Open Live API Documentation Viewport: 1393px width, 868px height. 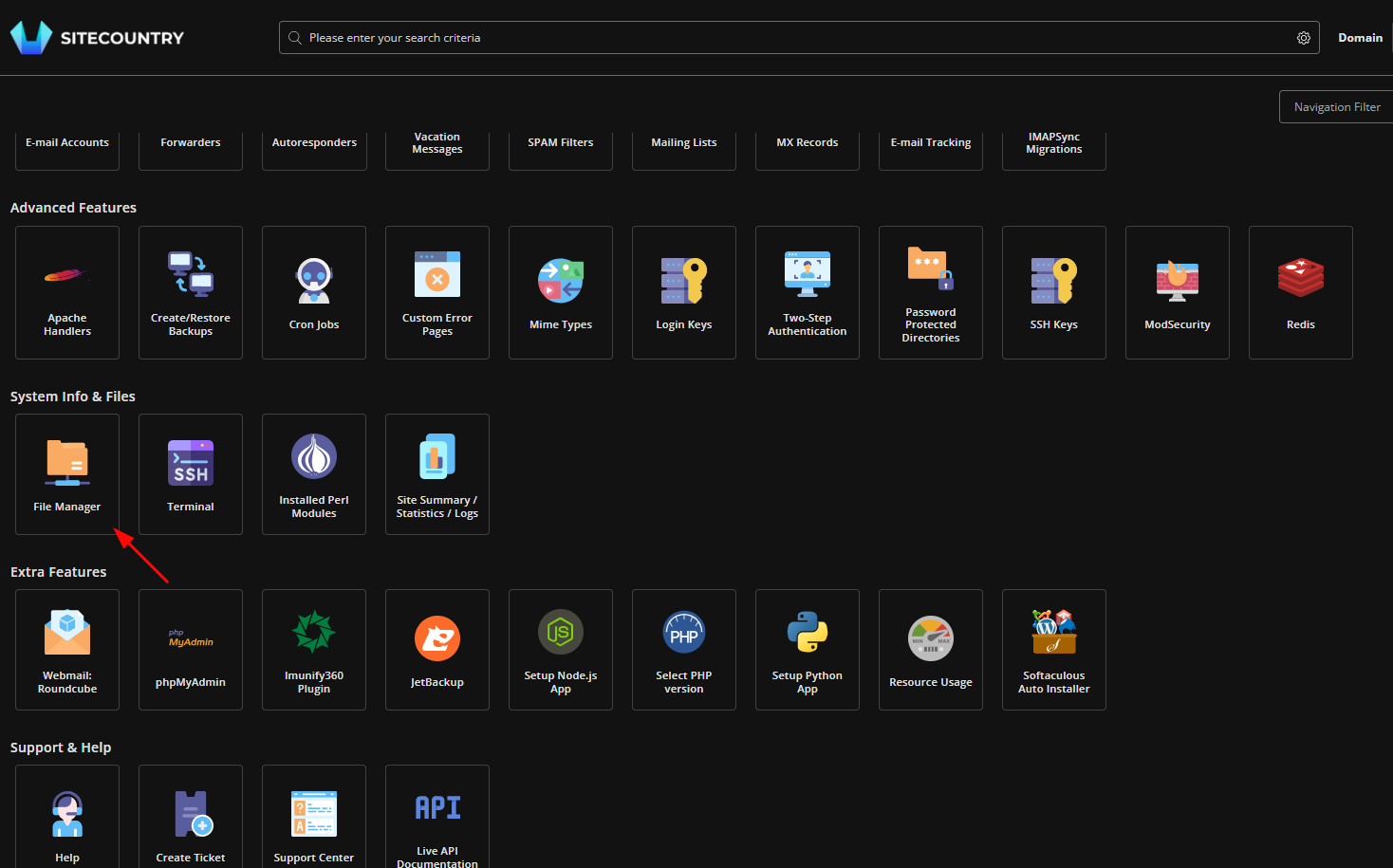[437, 817]
